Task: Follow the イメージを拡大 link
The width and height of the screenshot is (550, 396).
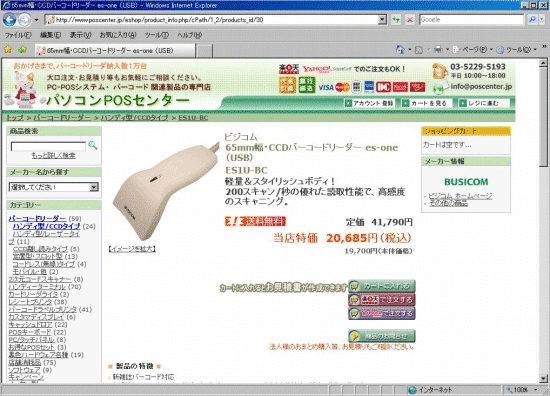Action: tap(132, 249)
